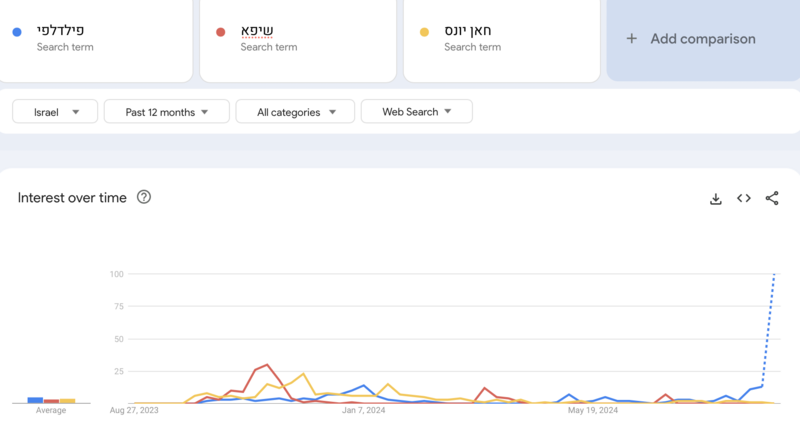Viewport: 800px width, 442px height.
Task: Open the Web Search type dropdown
Action: (x=416, y=112)
